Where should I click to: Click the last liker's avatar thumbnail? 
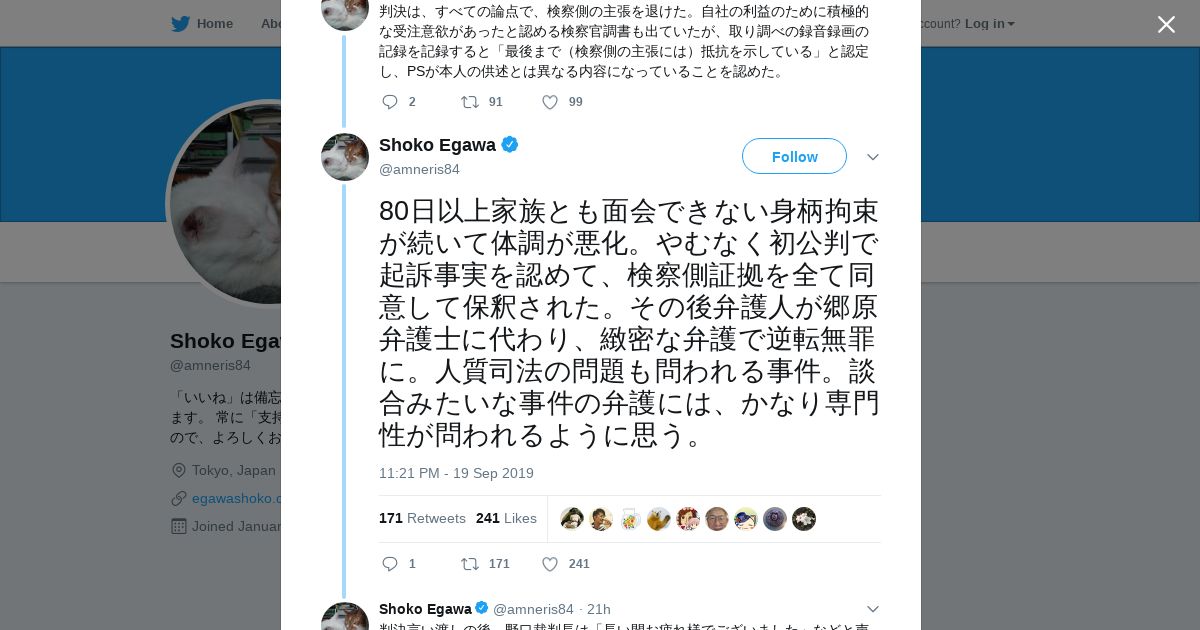tap(804, 519)
